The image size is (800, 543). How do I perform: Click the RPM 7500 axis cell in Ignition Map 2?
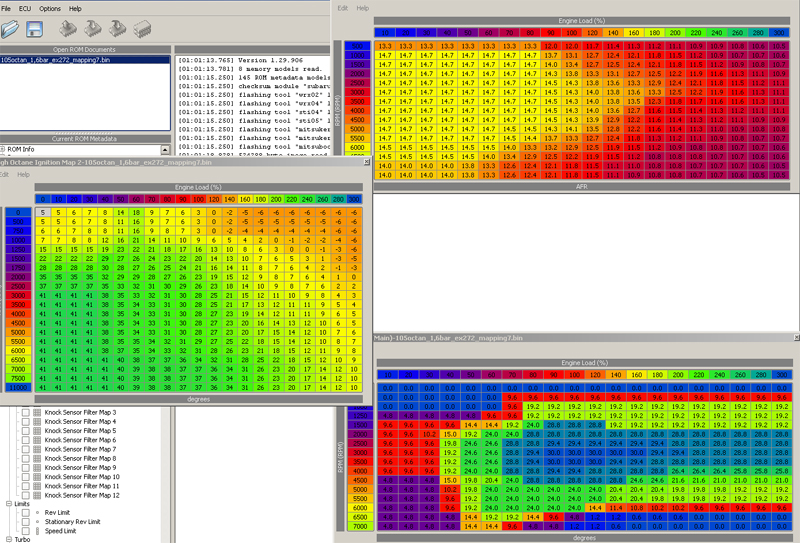[18, 378]
